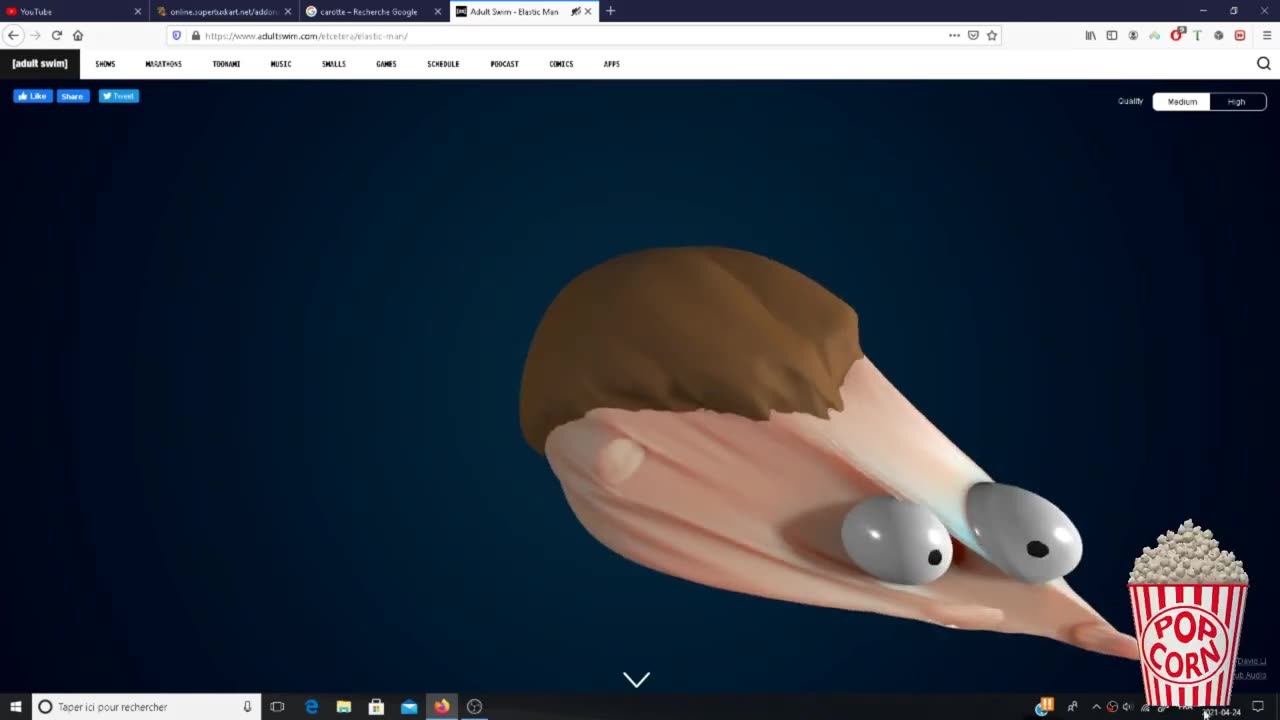
Task: Set quality to High
Action: [1237, 101]
